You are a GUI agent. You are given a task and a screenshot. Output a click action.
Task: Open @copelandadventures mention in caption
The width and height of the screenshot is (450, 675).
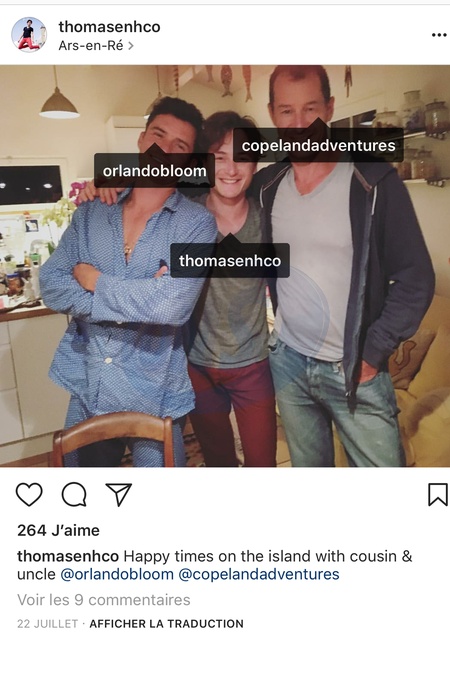259,574
